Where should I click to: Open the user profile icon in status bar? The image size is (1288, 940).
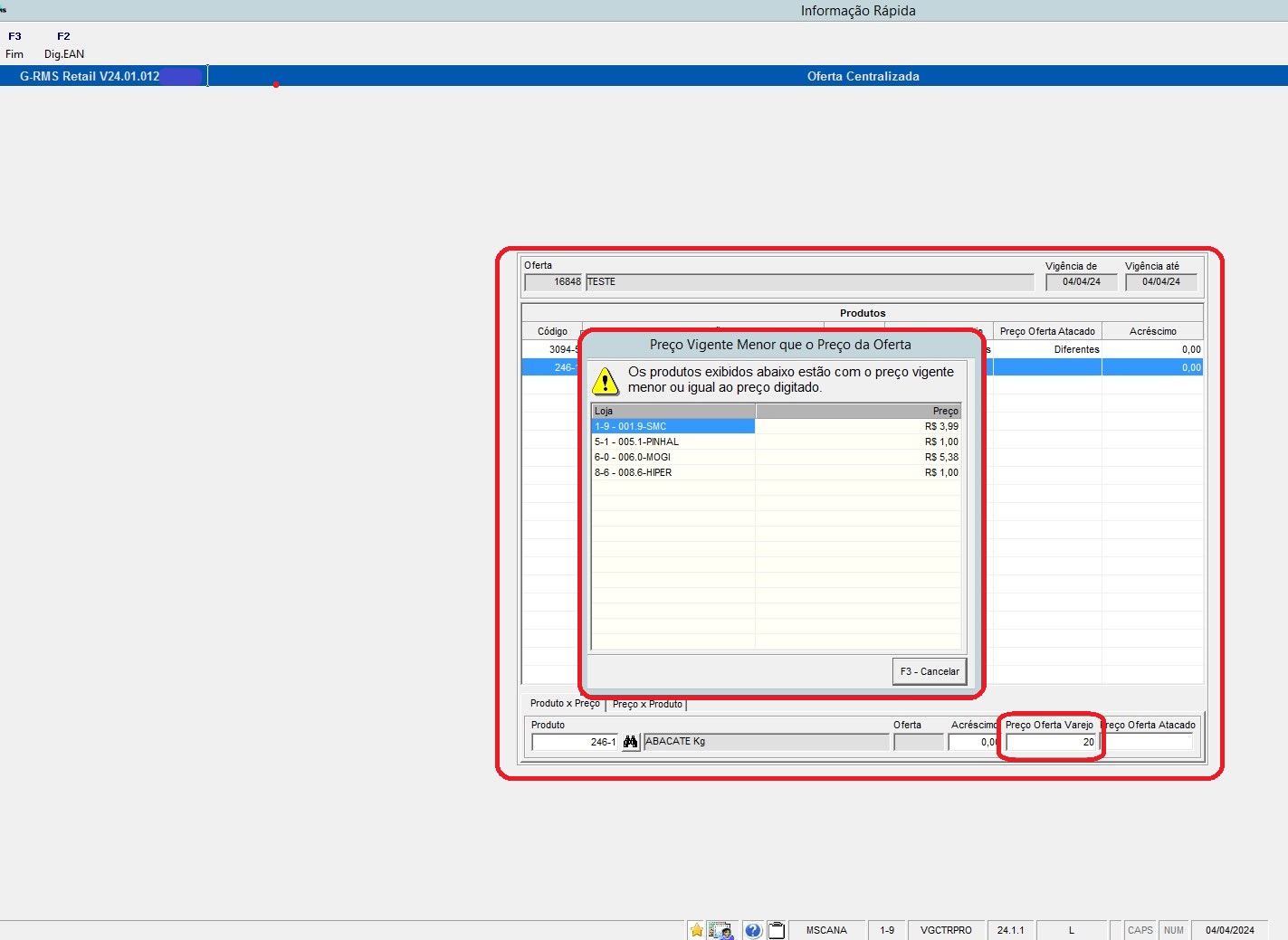(x=720, y=930)
